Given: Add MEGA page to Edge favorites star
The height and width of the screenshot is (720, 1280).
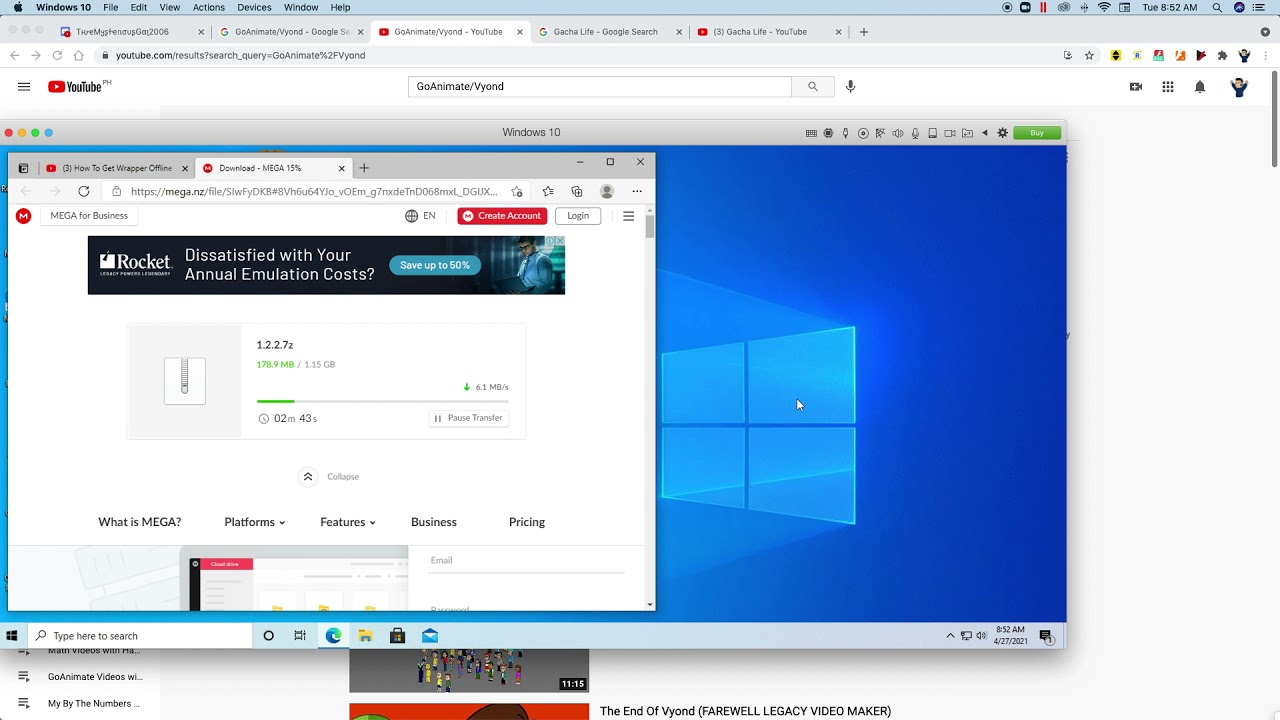Looking at the screenshot, I should click(x=517, y=191).
